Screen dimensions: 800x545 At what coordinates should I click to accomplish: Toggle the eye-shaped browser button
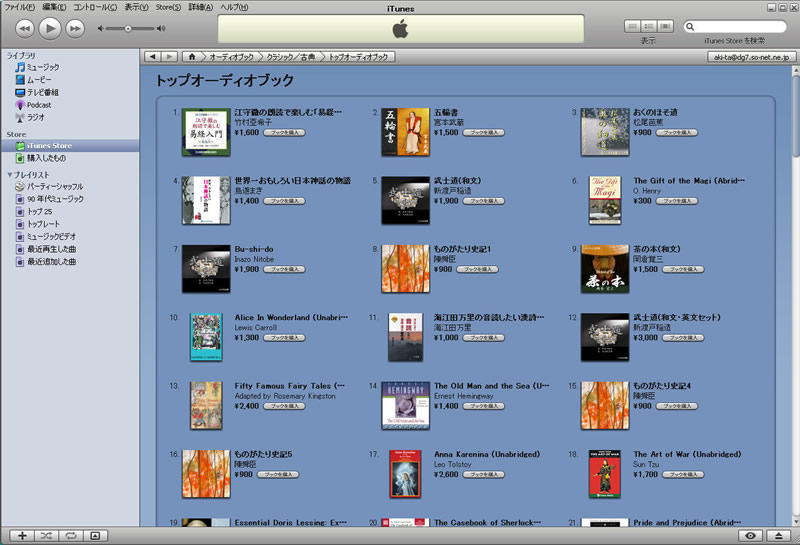click(x=751, y=535)
